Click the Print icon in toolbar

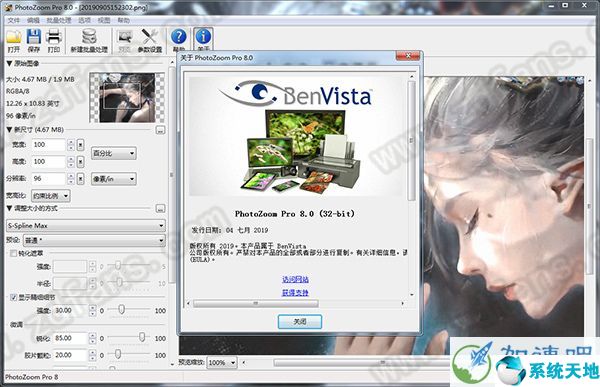pyautogui.click(x=54, y=37)
